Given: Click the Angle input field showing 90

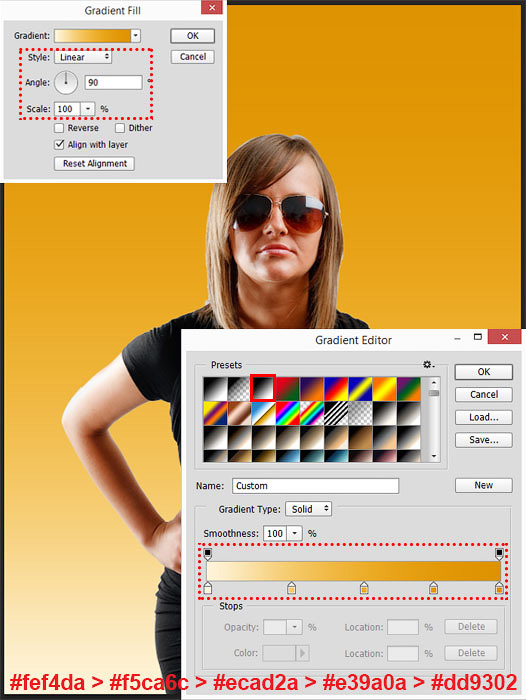Looking at the screenshot, I should (x=113, y=83).
